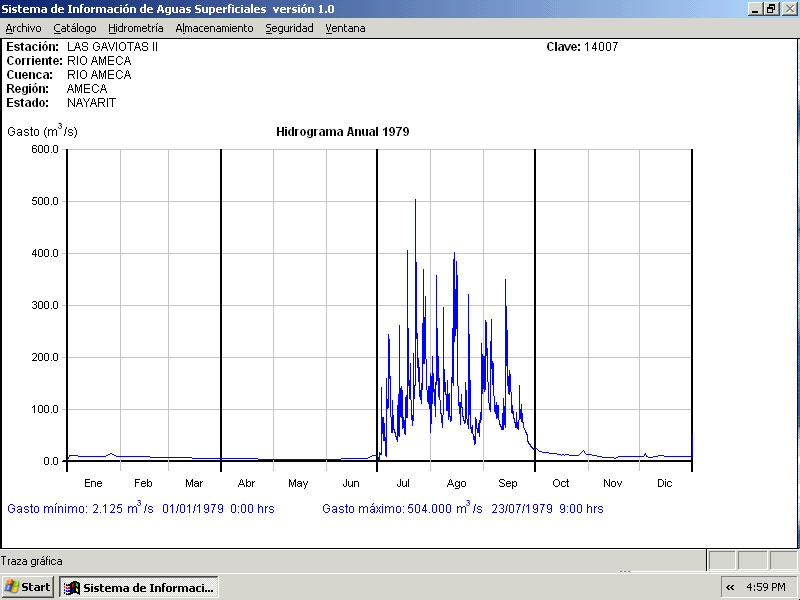800x600 pixels.
Task: Click the 4:59 PM taskbar clock
Action: pyautogui.click(x=766, y=587)
